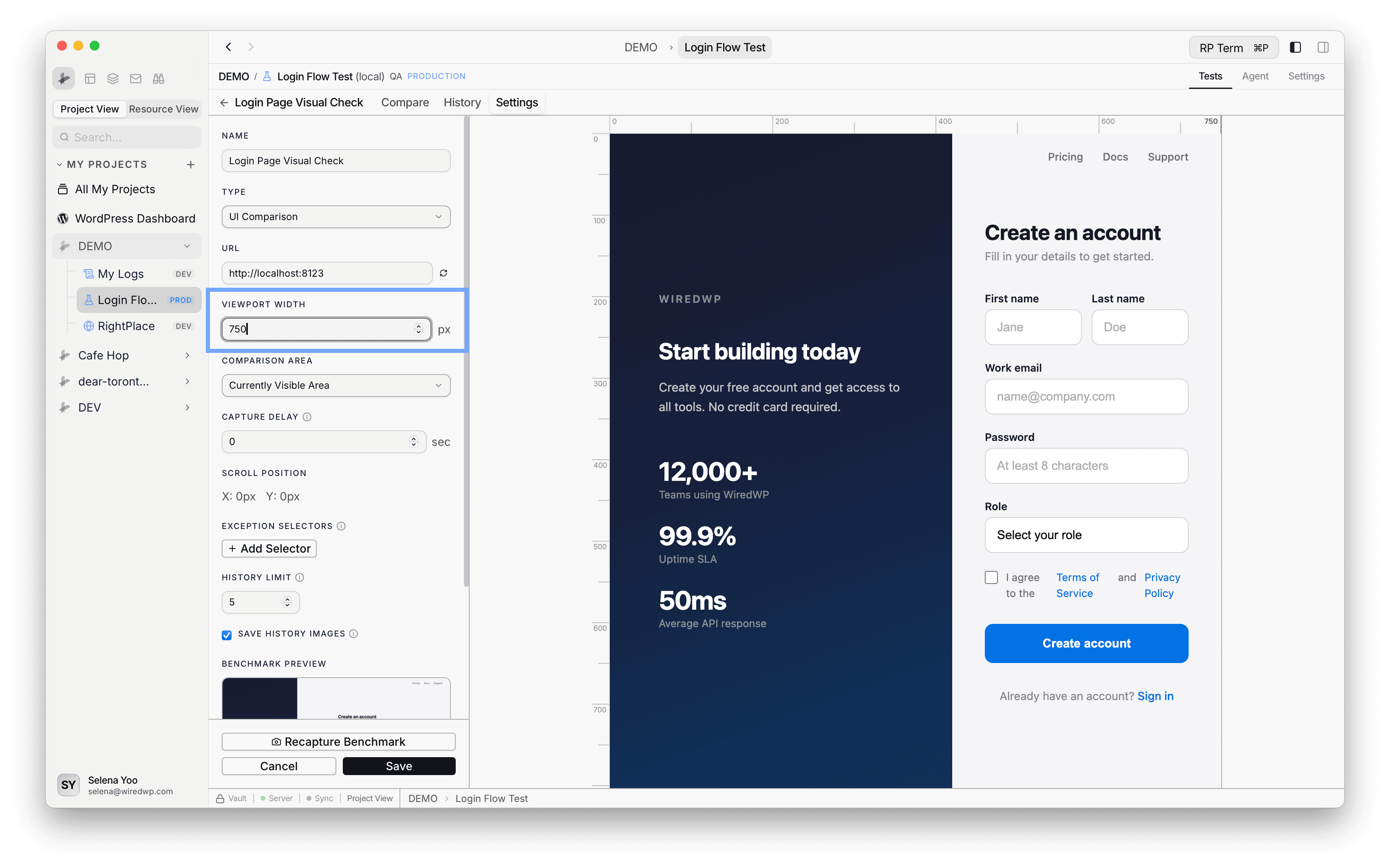Viewport: 1390px width, 868px height.
Task: Click the Save button
Action: click(x=399, y=767)
